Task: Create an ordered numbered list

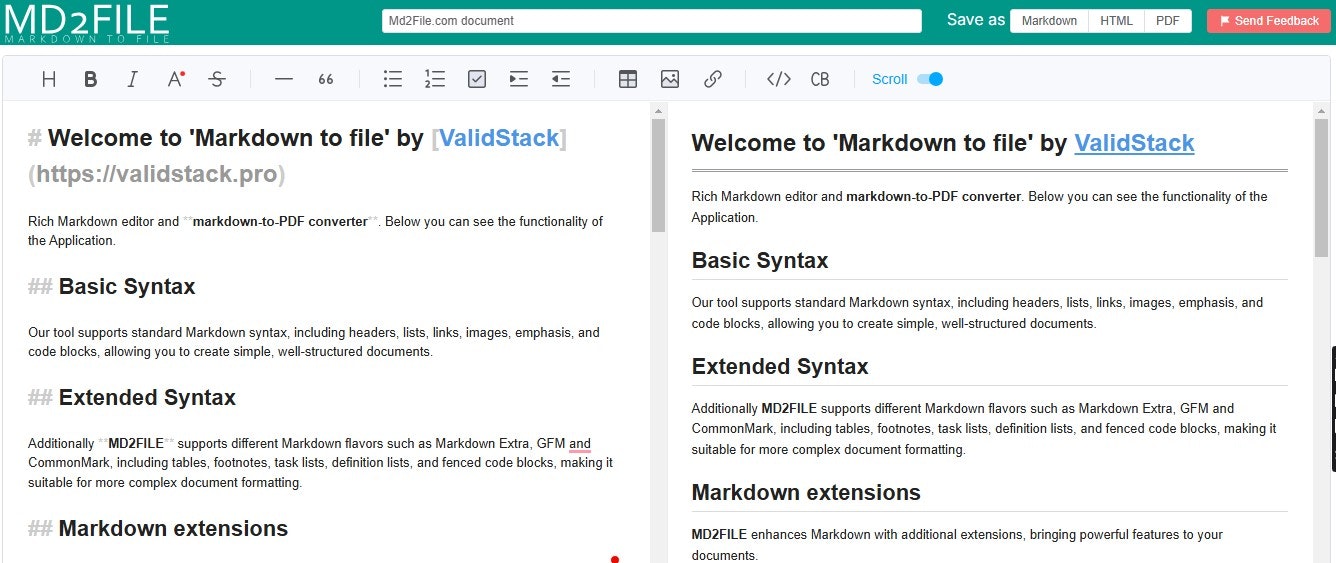Action: (x=435, y=79)
